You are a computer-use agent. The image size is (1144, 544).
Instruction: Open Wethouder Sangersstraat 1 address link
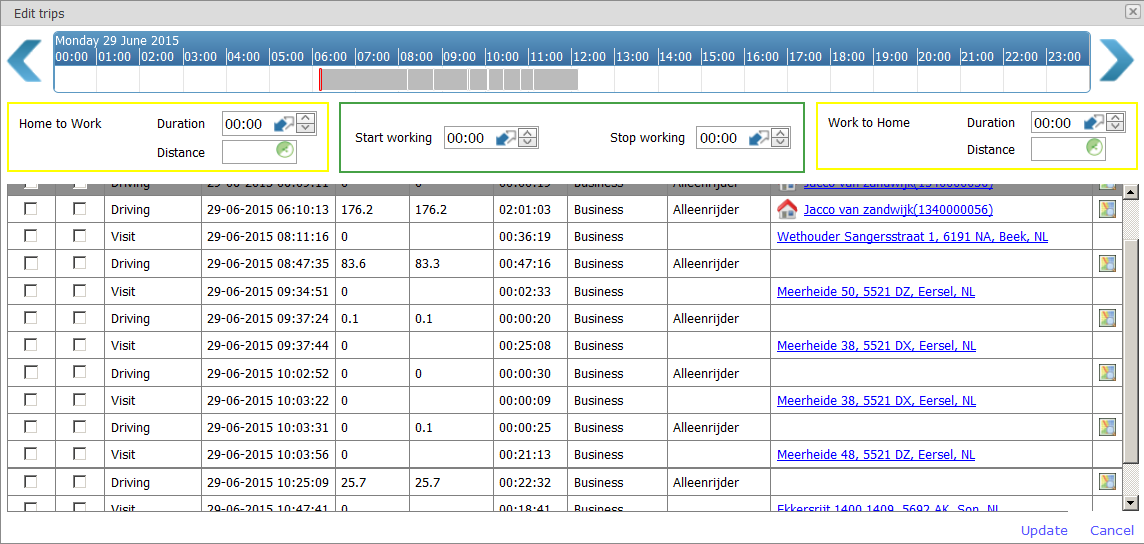coord(912,237)
